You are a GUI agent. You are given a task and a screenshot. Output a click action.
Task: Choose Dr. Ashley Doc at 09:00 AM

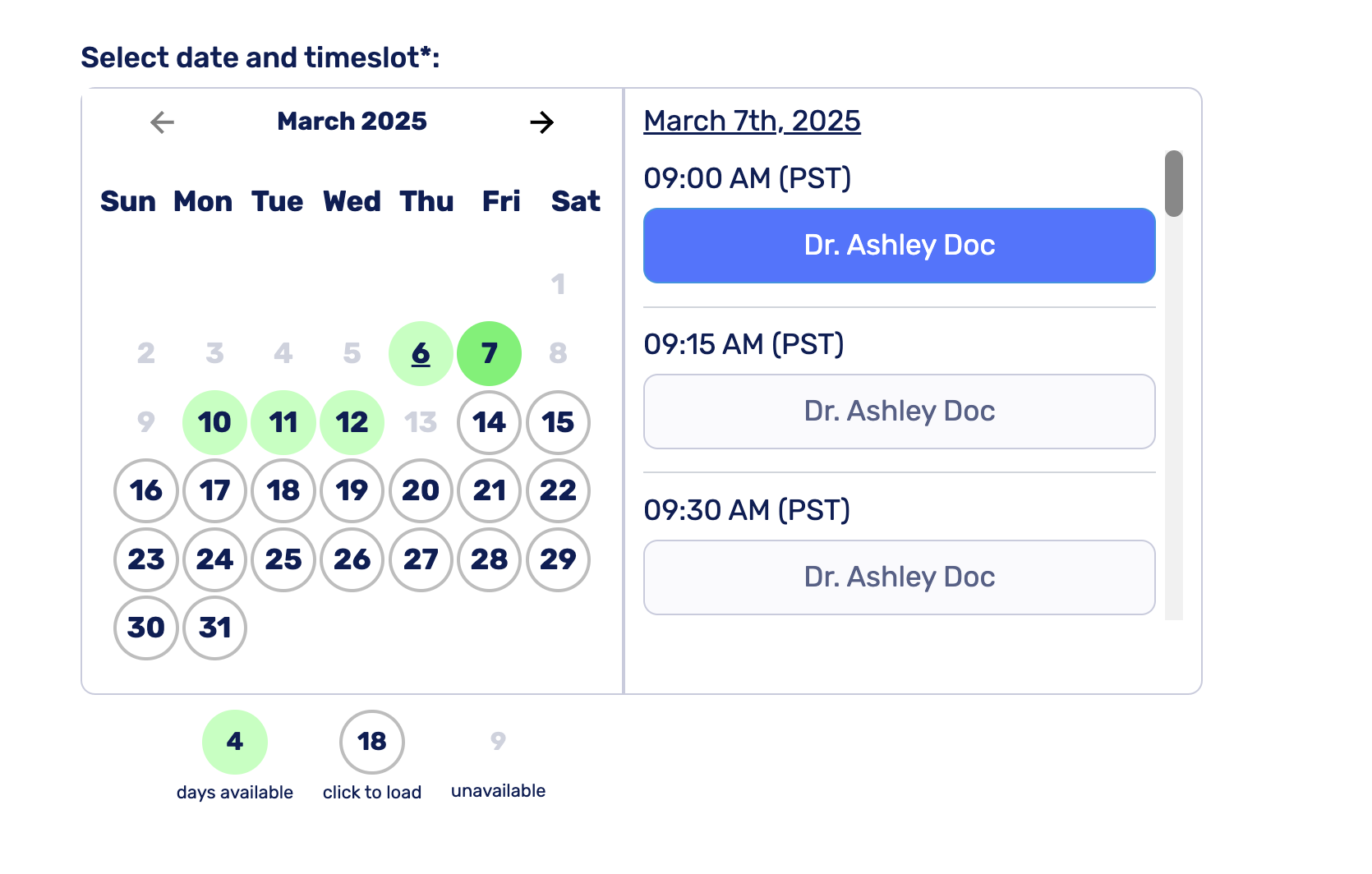899,246
